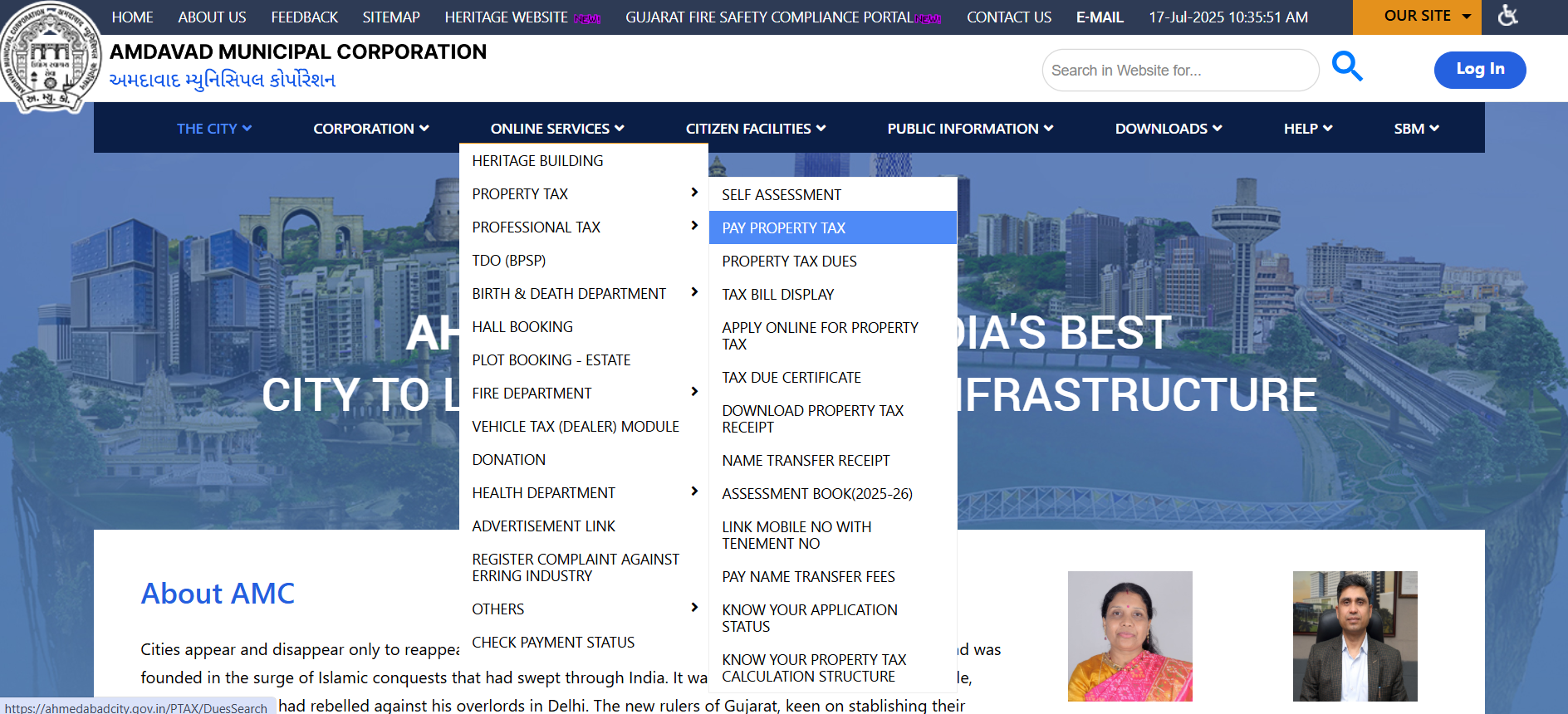Image resolution: width=1568 pixels, height=714 pixels.
Task: Click the Log In button
Action: click(1480, 70)
